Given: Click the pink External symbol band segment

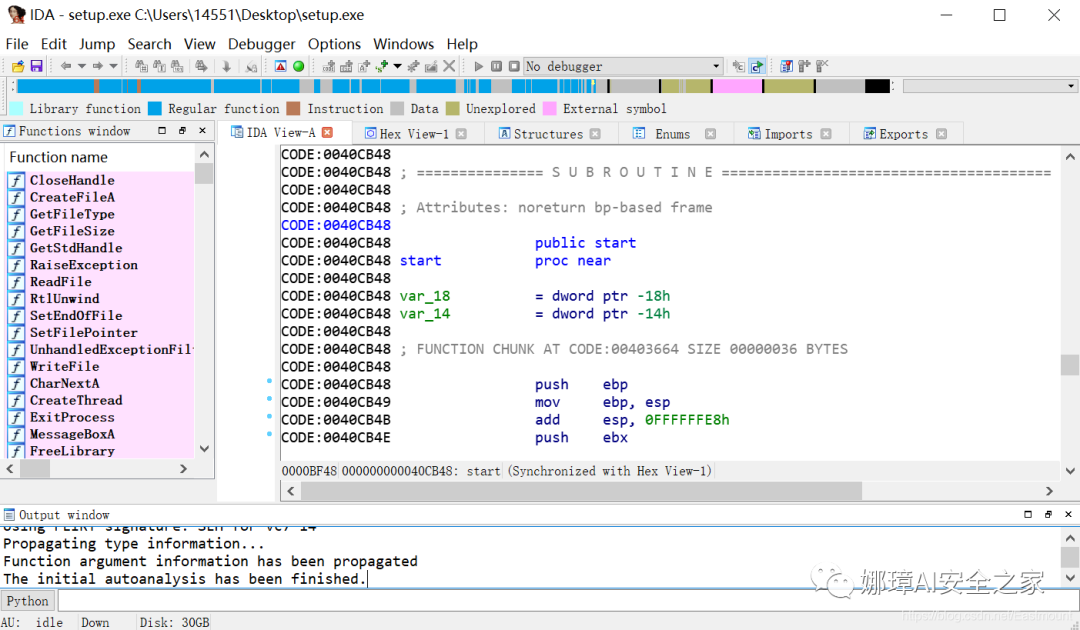Looking at the screenshot, I should pos(737,86).
